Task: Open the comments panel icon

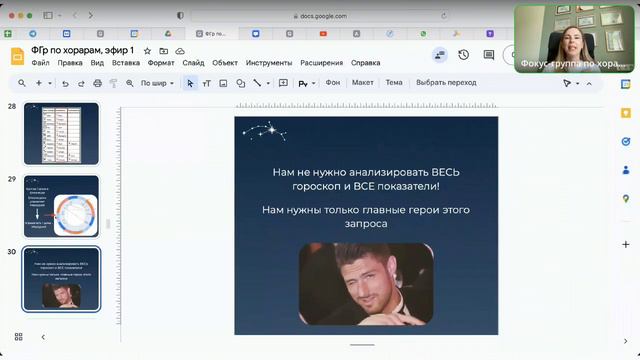Action: 489,55
